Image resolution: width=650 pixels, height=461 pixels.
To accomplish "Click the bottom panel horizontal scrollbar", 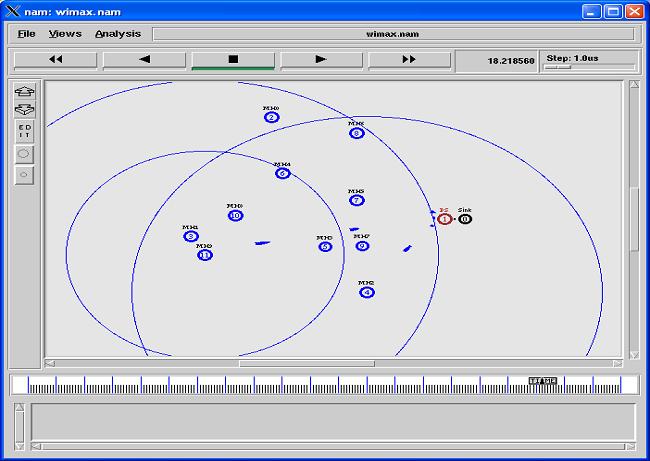I will (334, 446).
